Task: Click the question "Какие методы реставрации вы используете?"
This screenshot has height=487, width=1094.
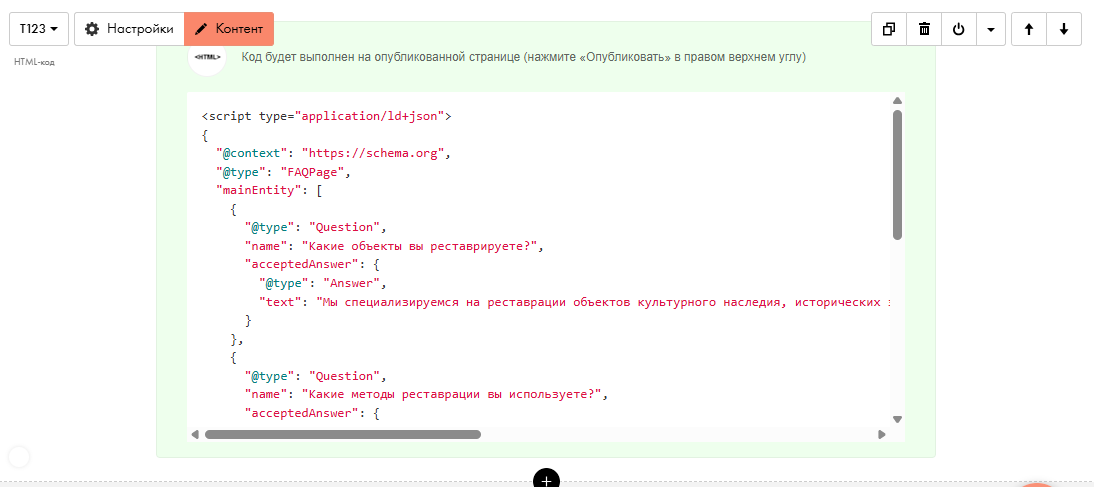Action: tap(451, 394)
